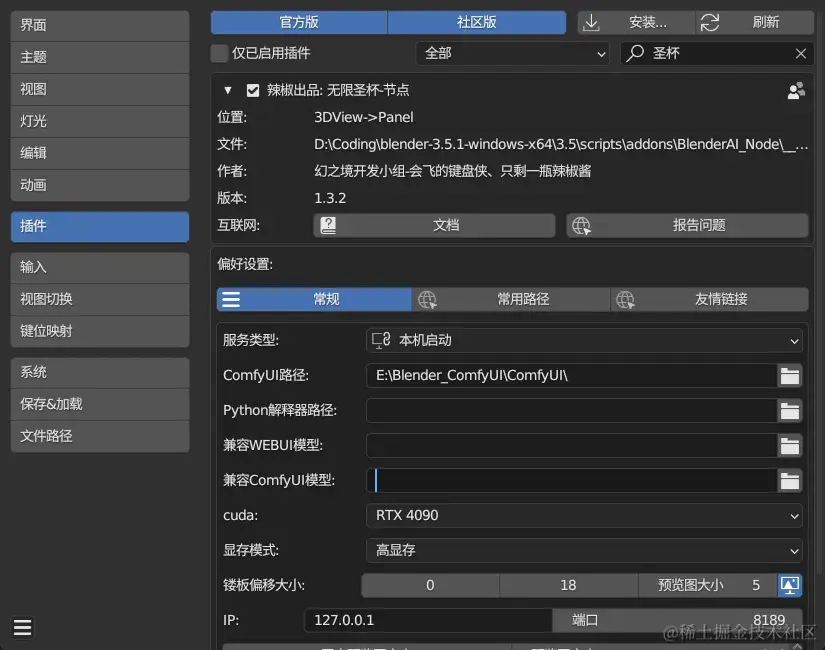The height and width of the screenshot is (650, 825).
Task: Browse folder for 兼容ComfyUI模型
Action: [790, 481]
